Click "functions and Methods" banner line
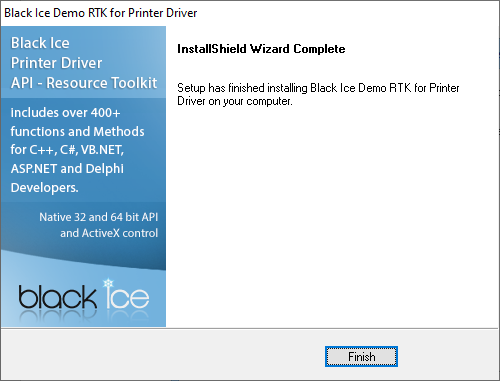Viewport: 500px width, 381px height. (x=77, y=131)
